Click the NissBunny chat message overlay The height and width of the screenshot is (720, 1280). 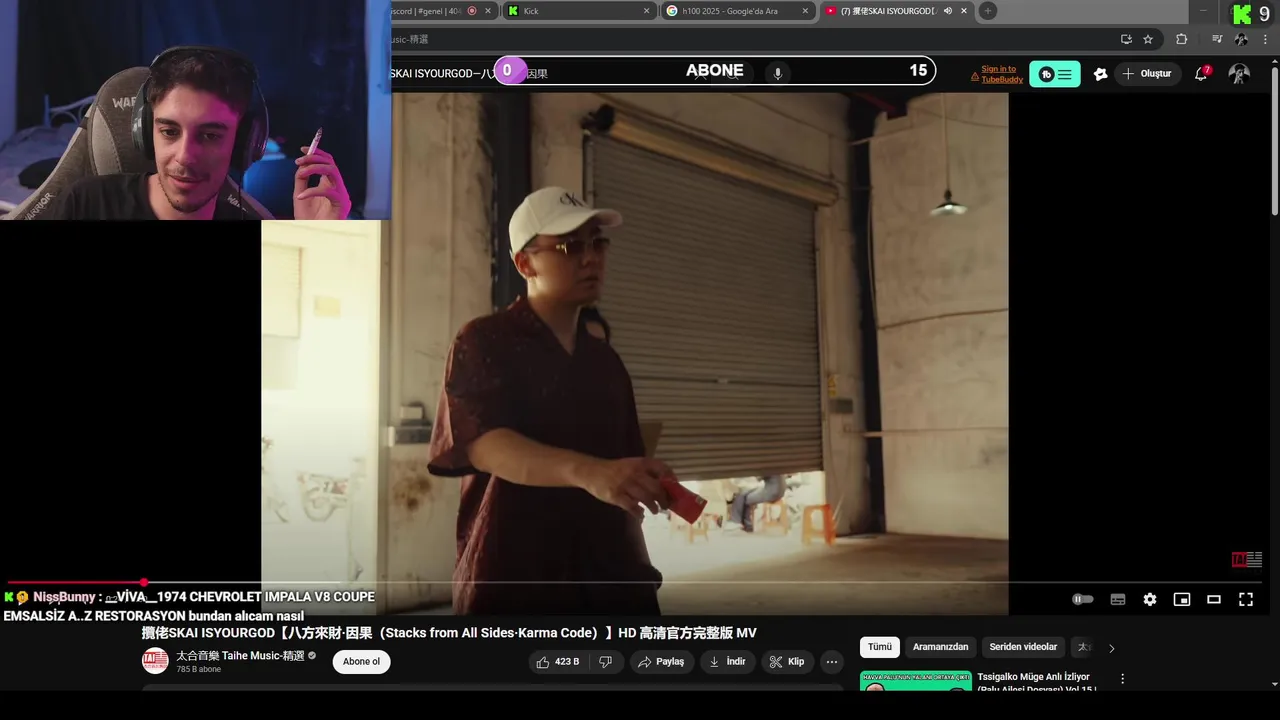click(x=189, y=606)
